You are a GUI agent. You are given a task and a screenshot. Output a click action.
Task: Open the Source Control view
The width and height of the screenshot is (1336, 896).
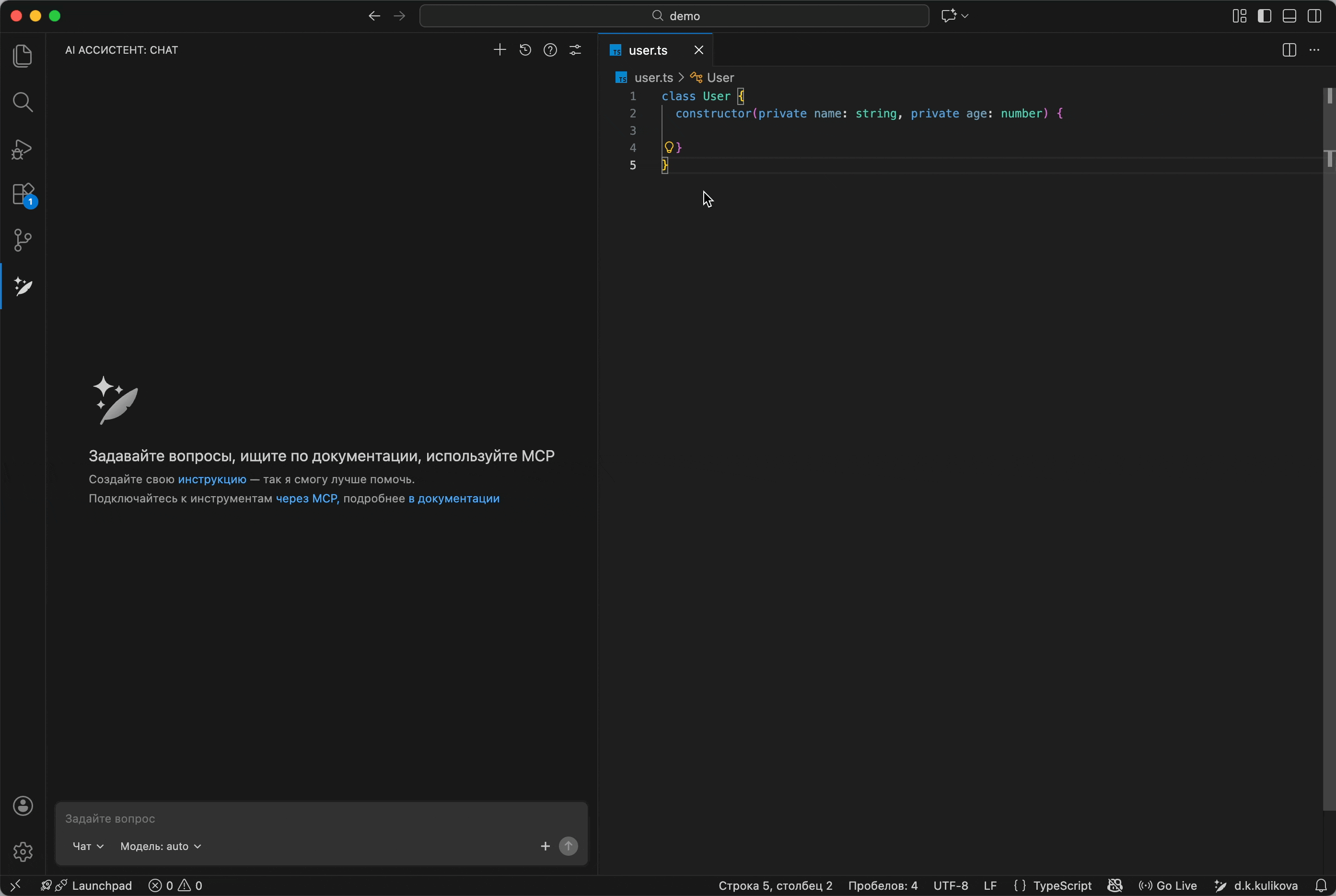pyautogui.click(x=23, y=240)
